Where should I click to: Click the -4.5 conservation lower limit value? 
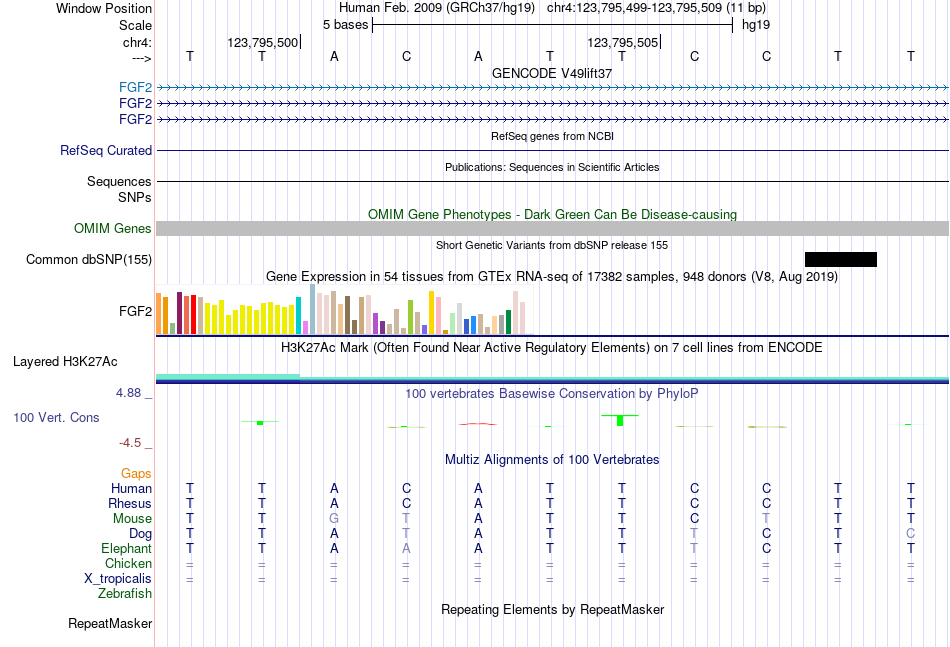pos(130,443)
